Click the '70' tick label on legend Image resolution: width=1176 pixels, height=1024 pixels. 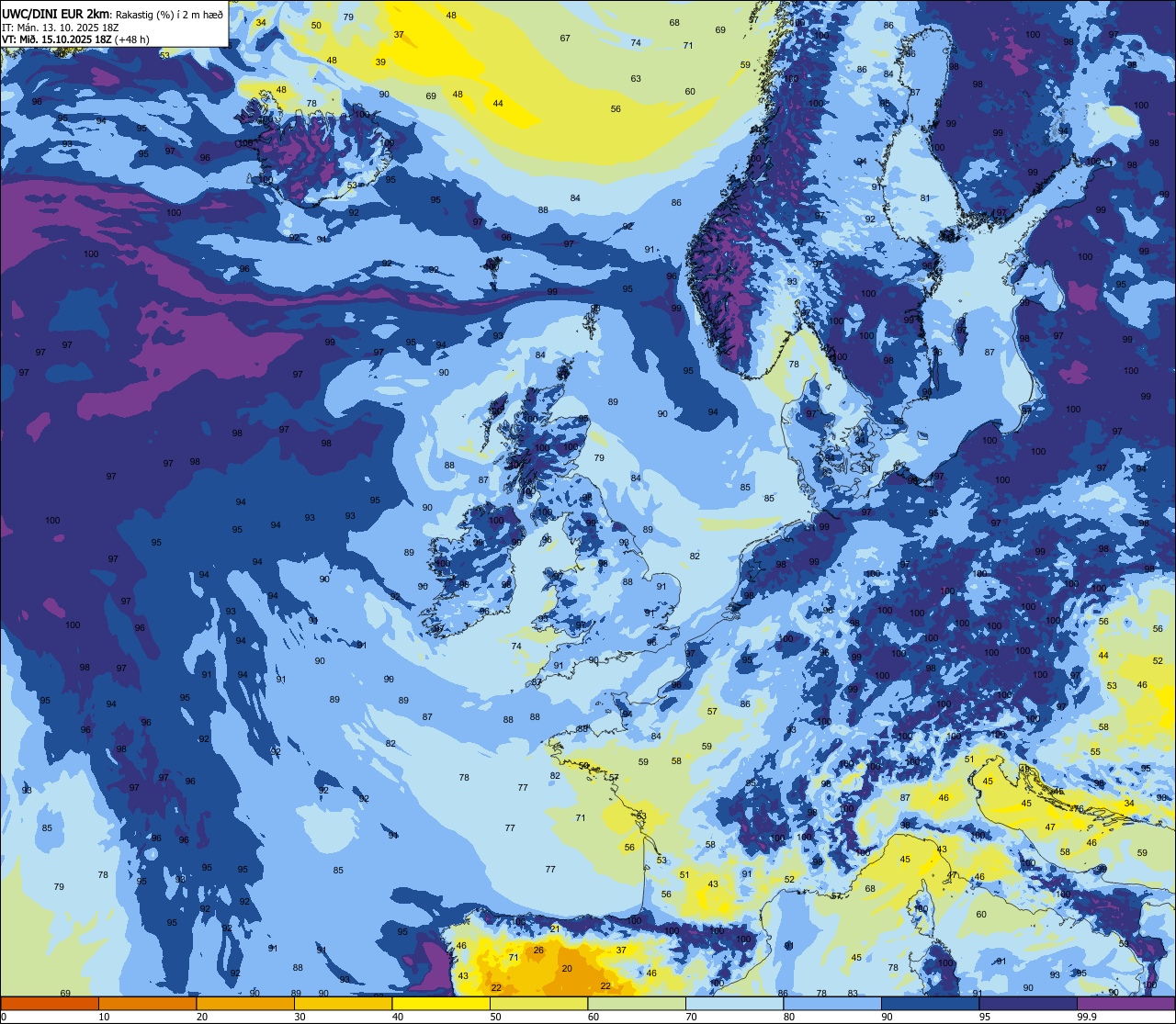pyautogui.click(x=691, y=1017)
